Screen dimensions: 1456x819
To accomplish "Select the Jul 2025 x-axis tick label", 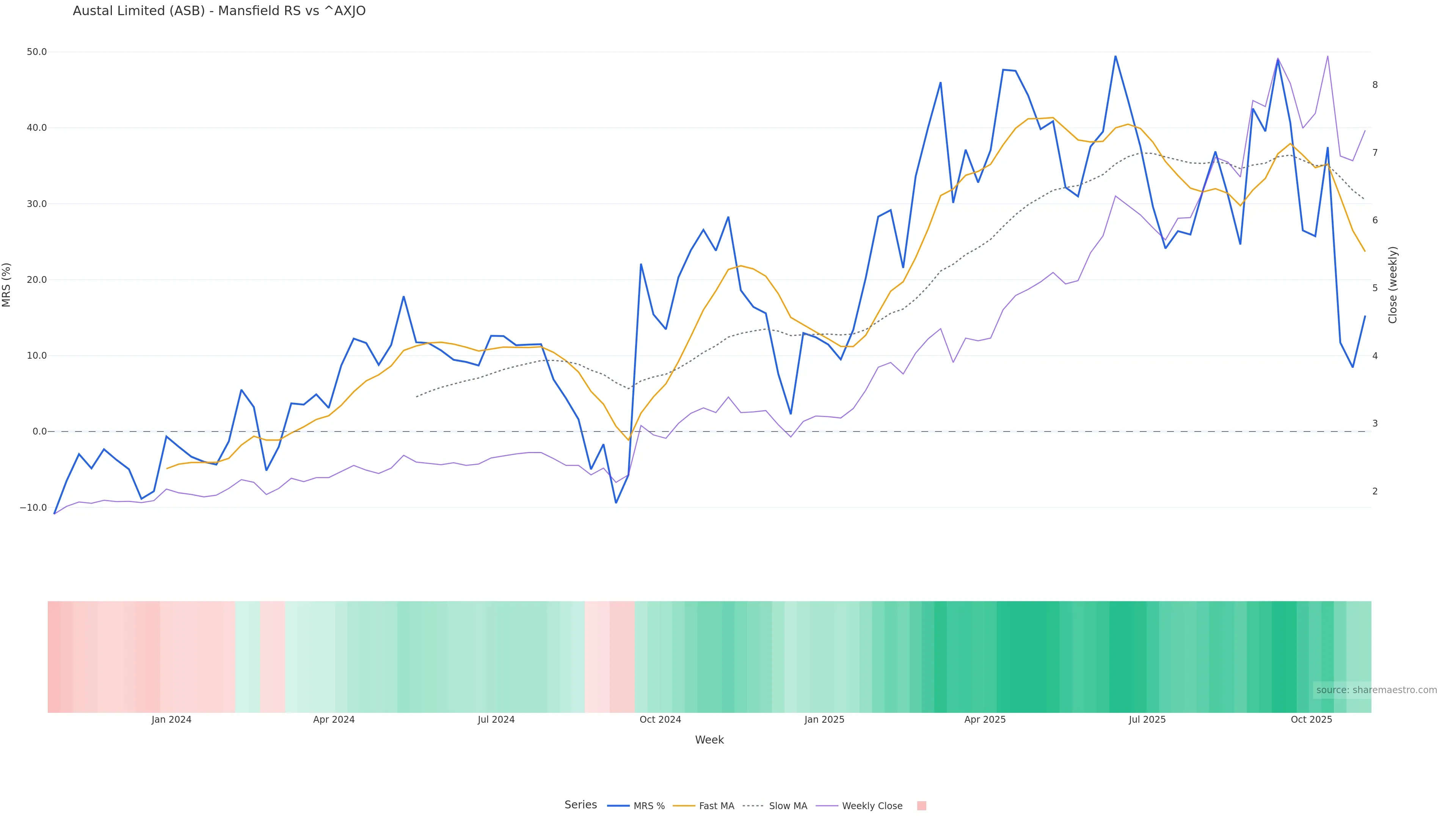I will pyautogui.click(x=1147, y=720).
